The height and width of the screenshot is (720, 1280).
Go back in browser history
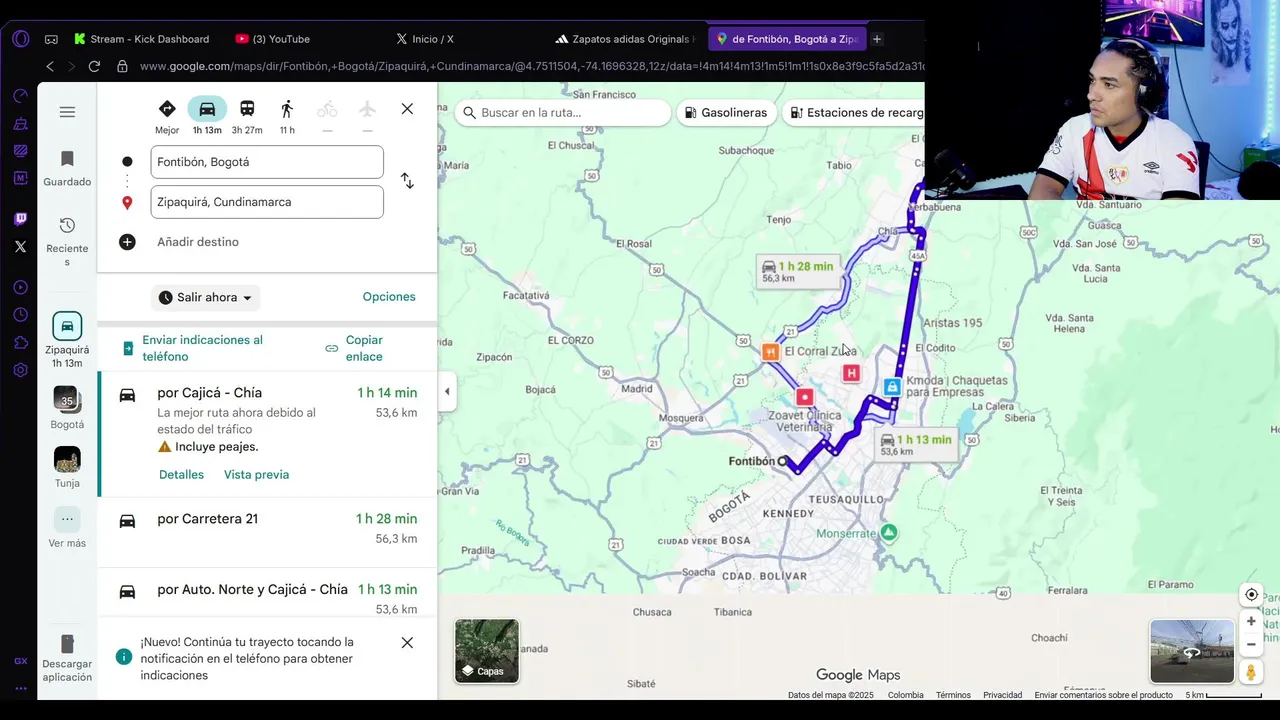(x=50, y=66)
